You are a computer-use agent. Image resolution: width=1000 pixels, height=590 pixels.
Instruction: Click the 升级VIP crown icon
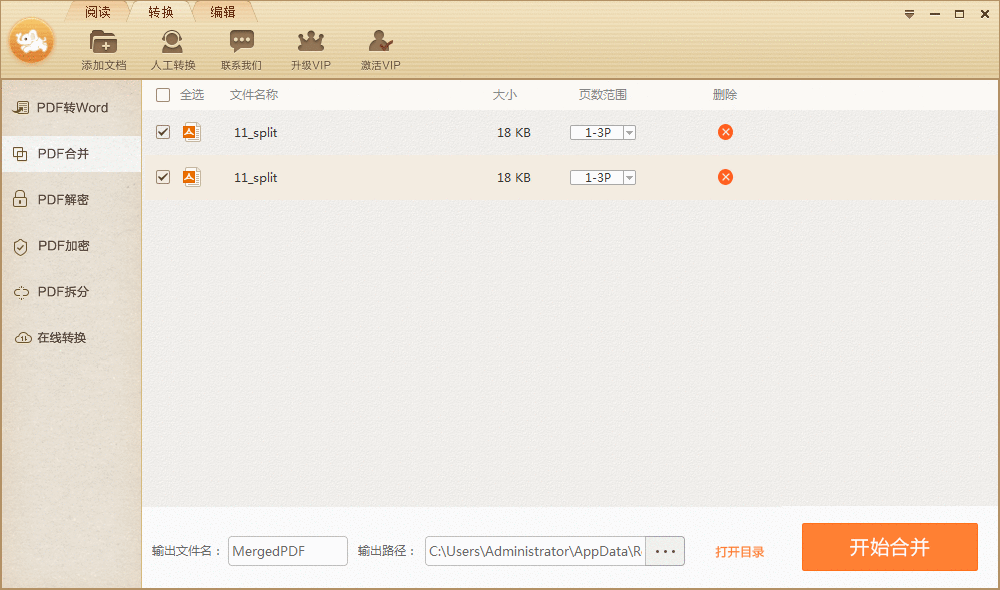pos(310,45)
